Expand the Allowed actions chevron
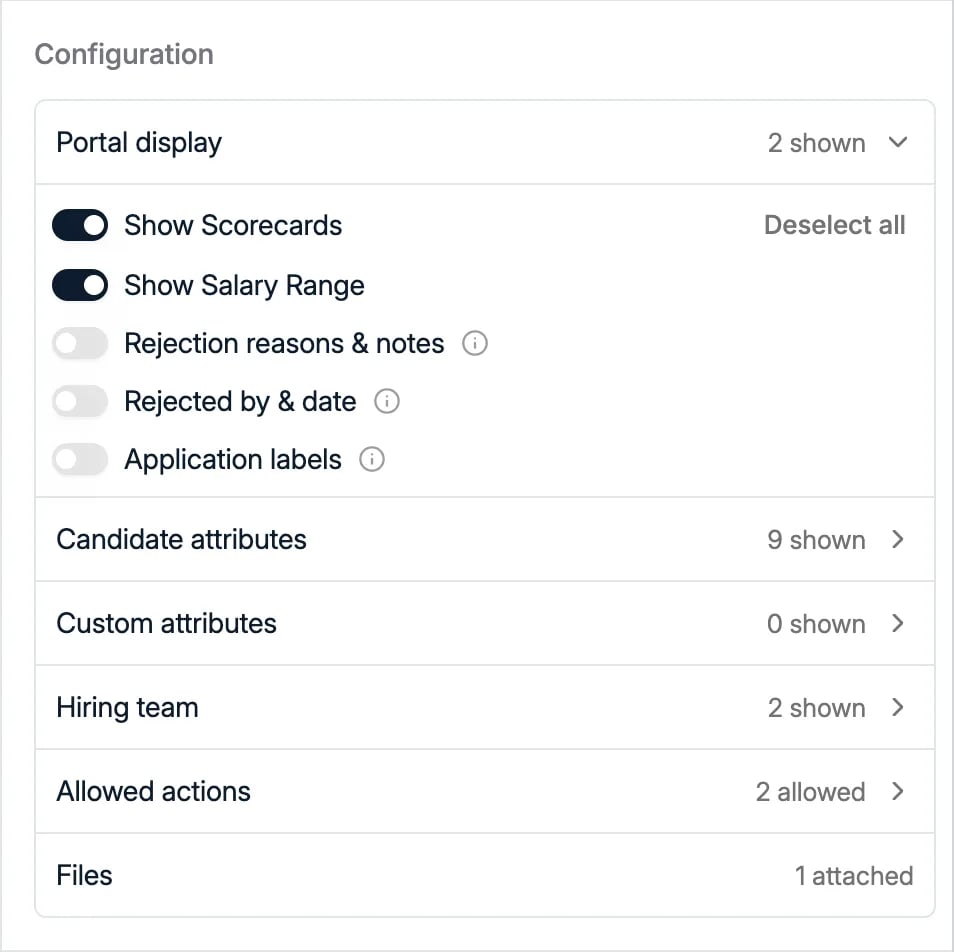 [898, 791]
